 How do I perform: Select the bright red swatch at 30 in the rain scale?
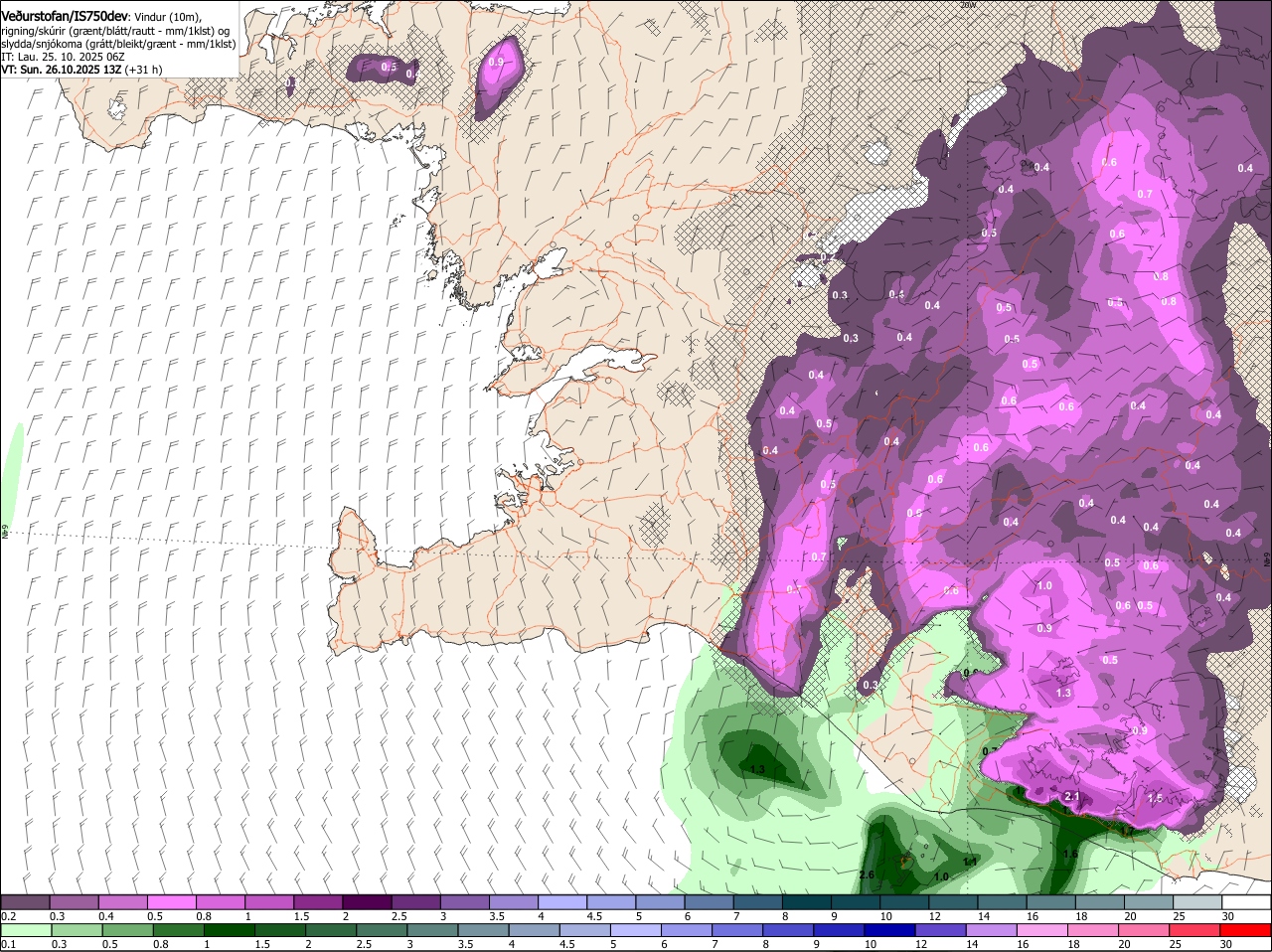pyautogui.click(x=1246, y=930)
